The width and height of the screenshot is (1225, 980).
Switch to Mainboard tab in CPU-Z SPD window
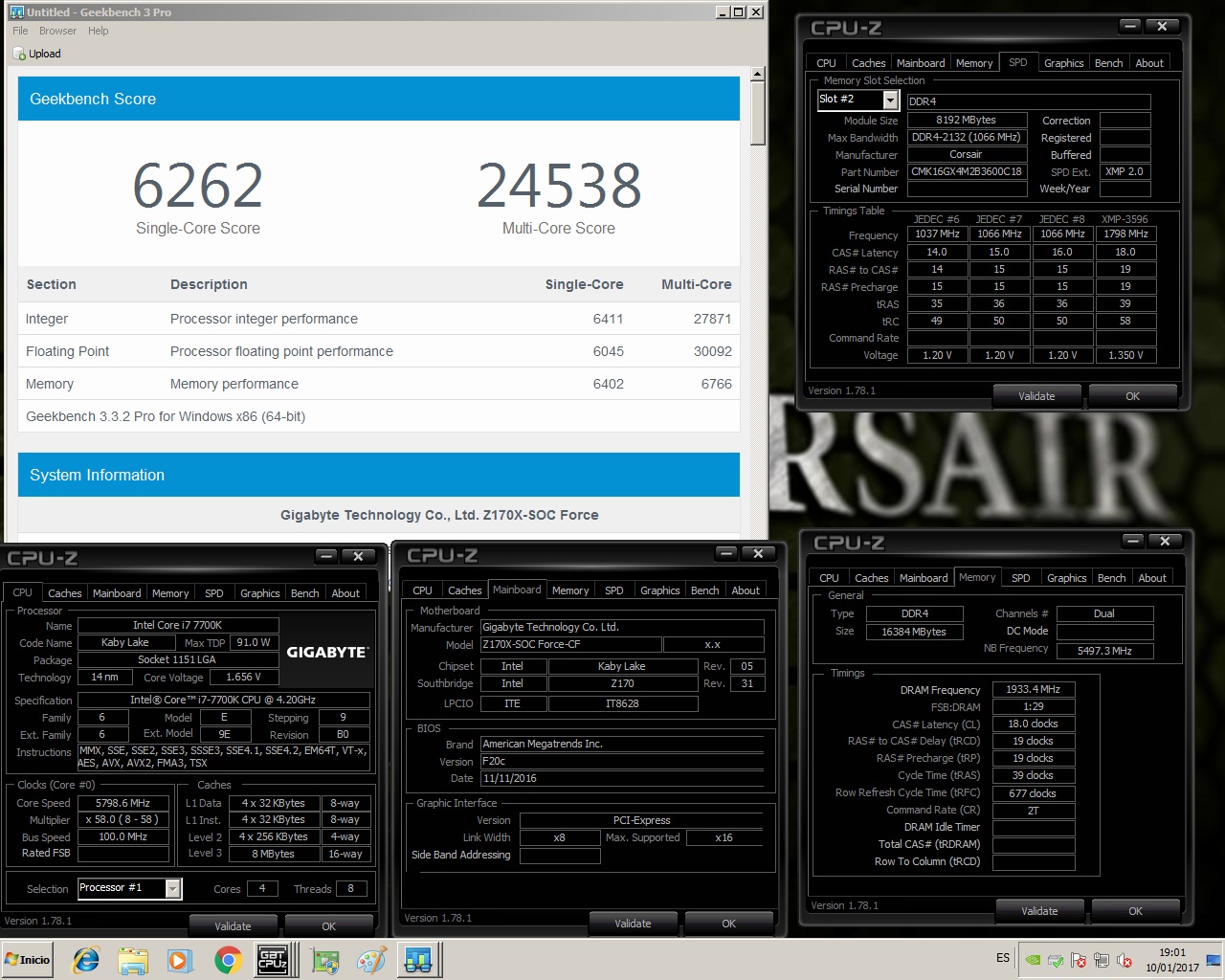[x=921, y=63]
